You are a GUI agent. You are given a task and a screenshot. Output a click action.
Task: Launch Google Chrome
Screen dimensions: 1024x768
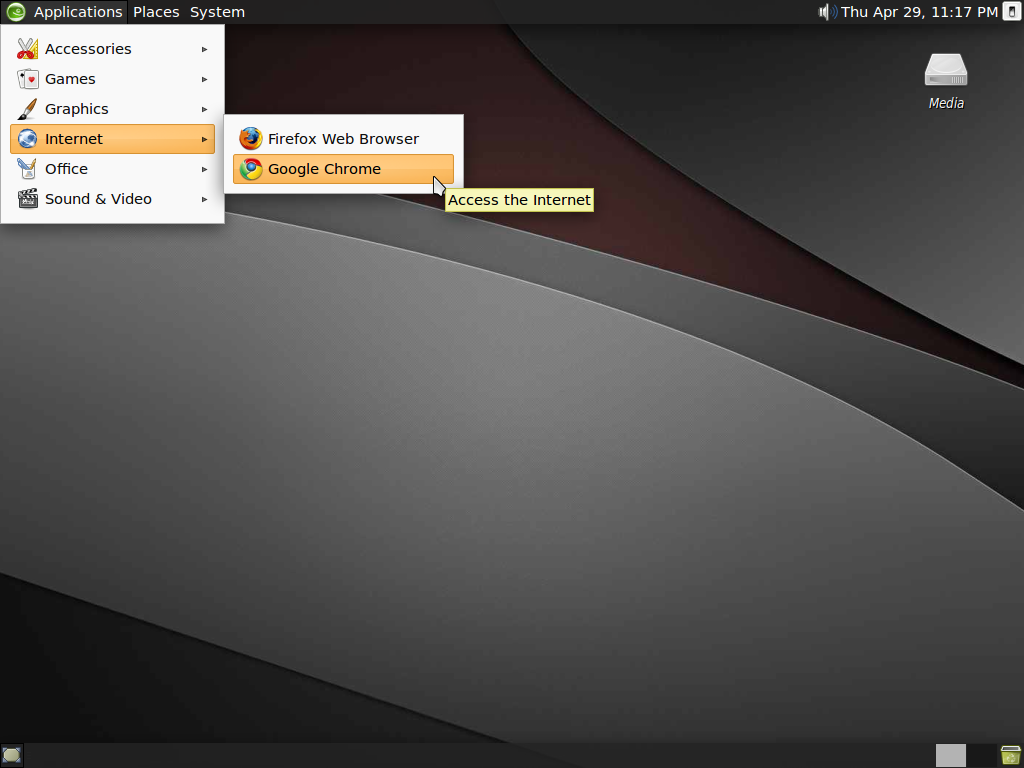[344, 169]
